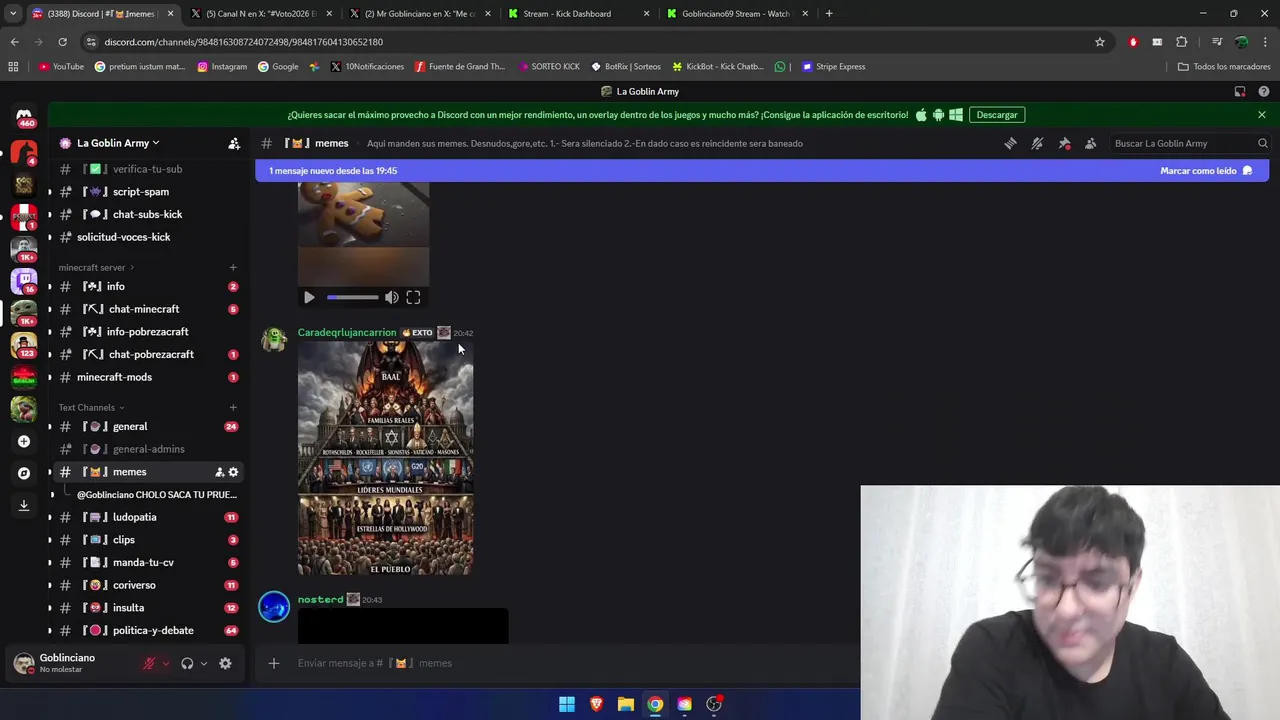Open memes channel settings gear
Viewport: 1280px width, 720px height.
[233, 472]
